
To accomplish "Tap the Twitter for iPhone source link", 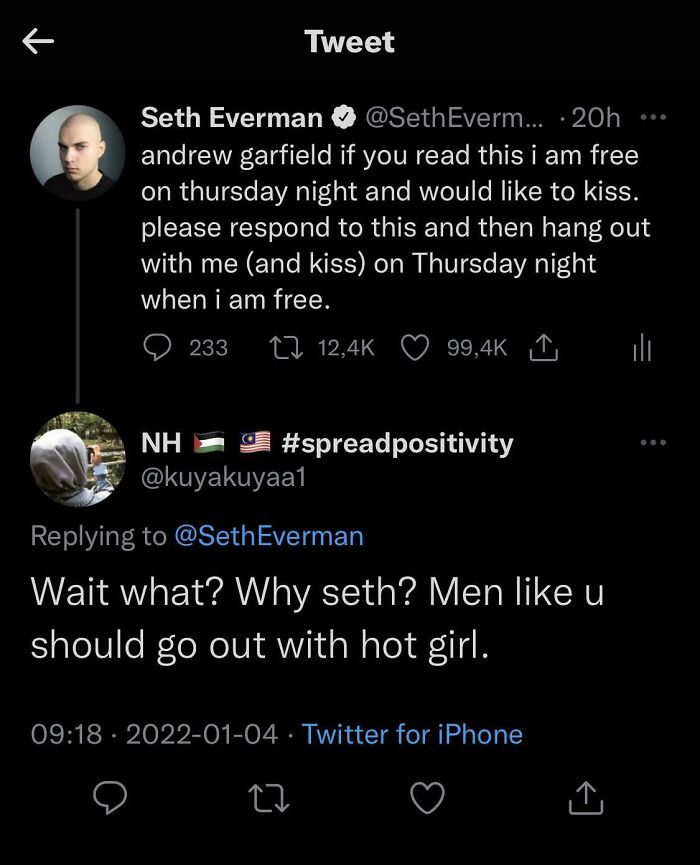I will [412, 734].
